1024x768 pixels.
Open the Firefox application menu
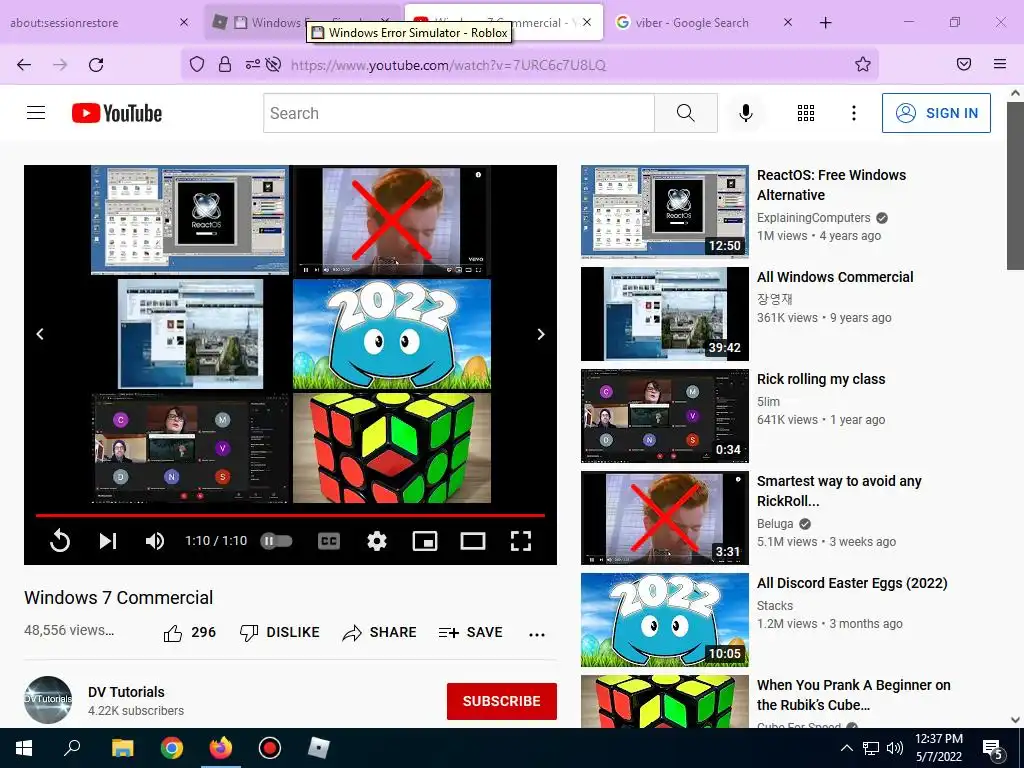[1000, 64]
